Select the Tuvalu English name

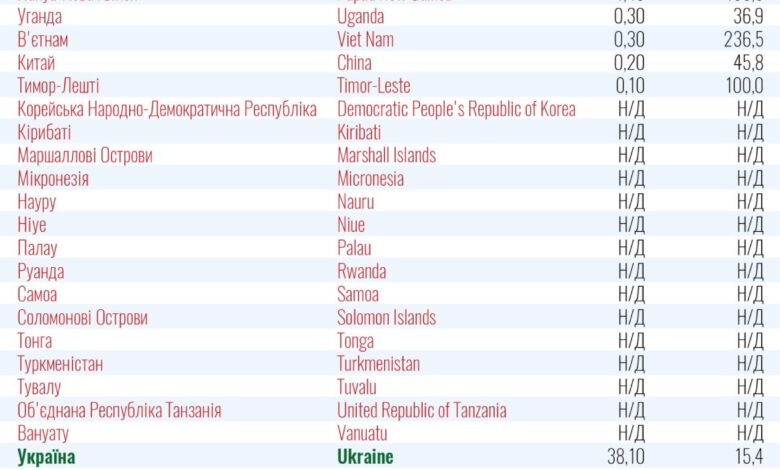click(357, 387)
